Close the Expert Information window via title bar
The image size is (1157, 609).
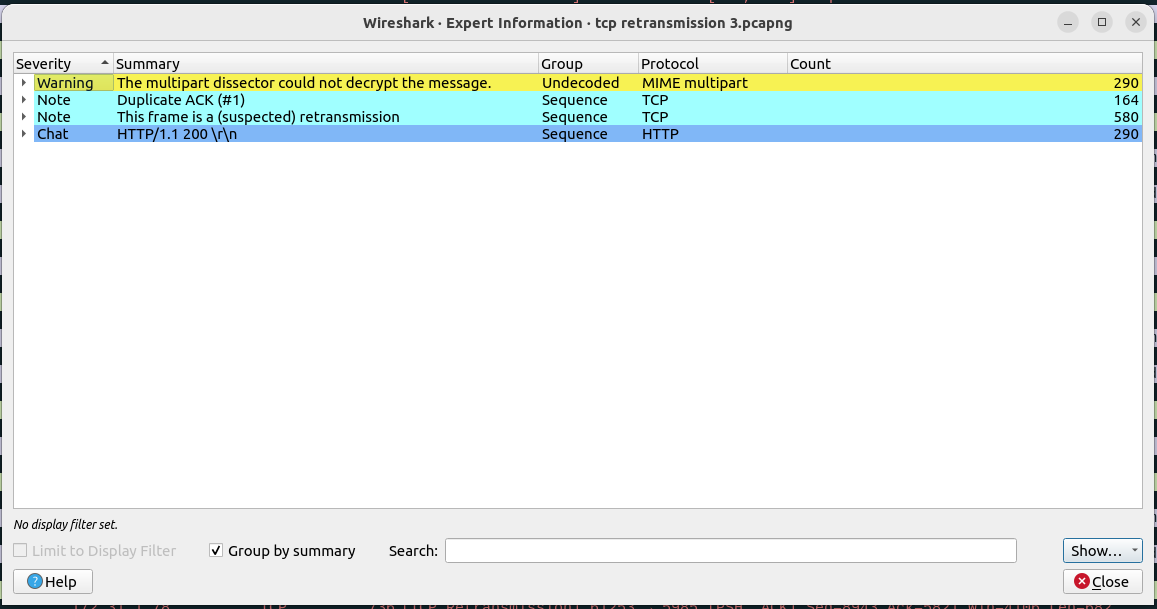point(1136,22)
